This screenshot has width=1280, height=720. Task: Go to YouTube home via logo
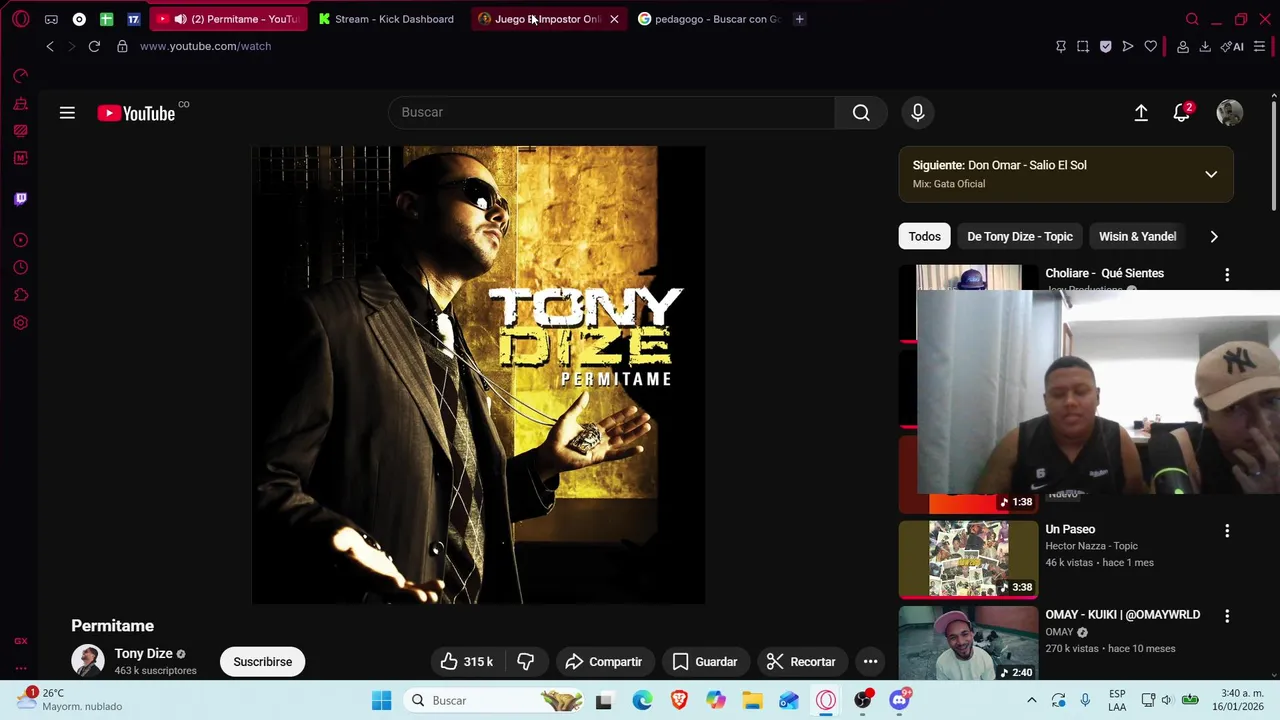pyautogui.click(x=137, y=113)
